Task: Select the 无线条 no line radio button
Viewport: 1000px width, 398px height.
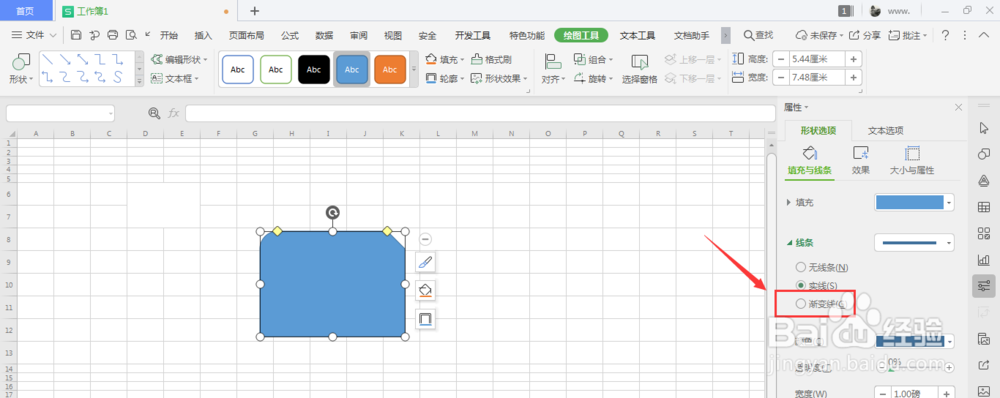Action: pos(800,267)
